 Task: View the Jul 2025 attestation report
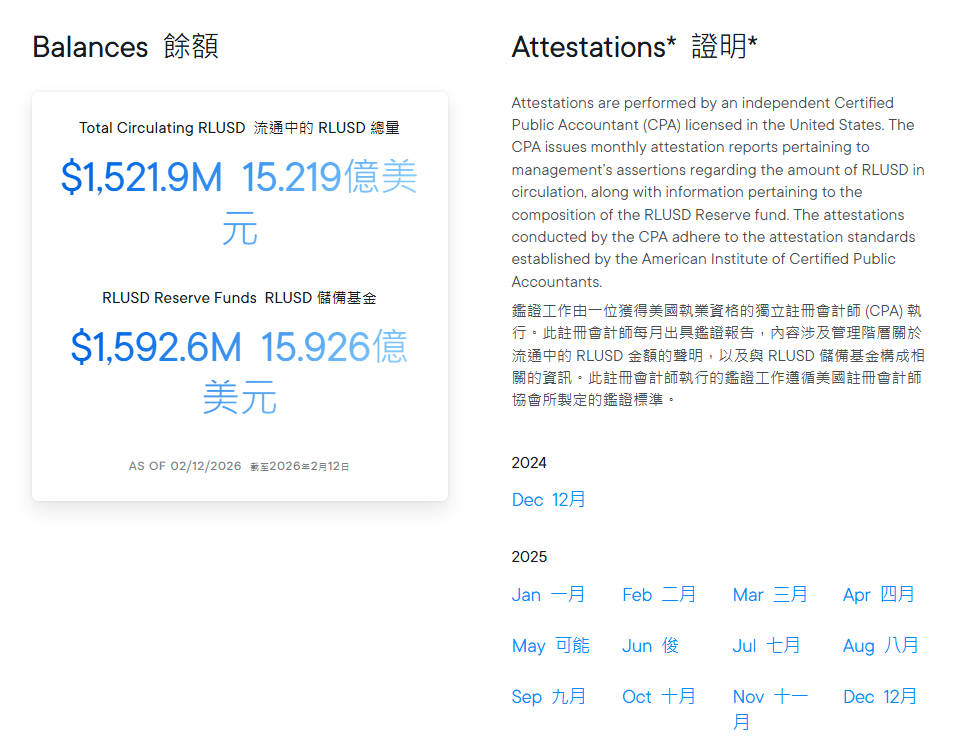coord(766,646)
